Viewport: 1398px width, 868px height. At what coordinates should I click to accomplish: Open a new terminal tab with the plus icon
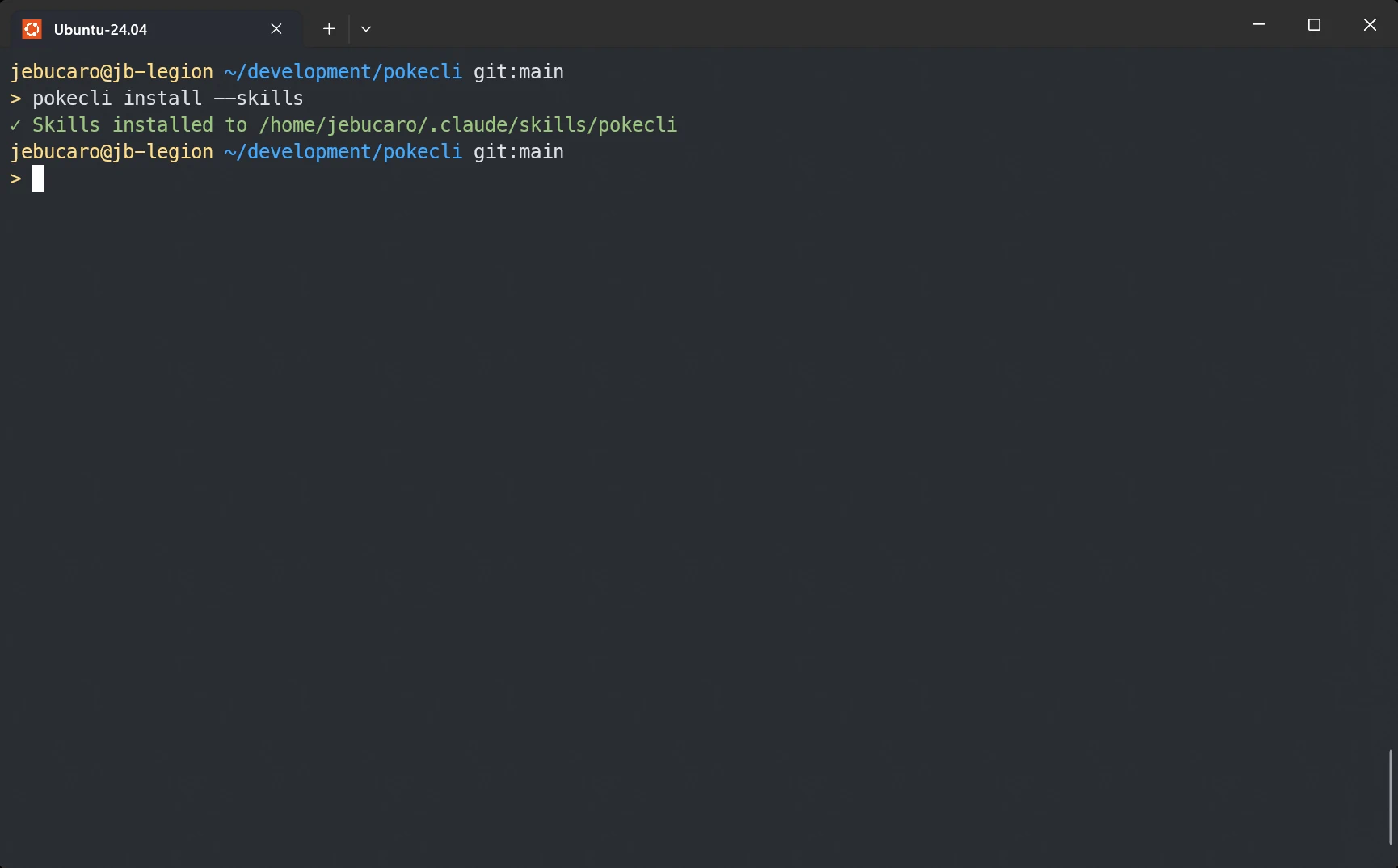pos(328,28)
